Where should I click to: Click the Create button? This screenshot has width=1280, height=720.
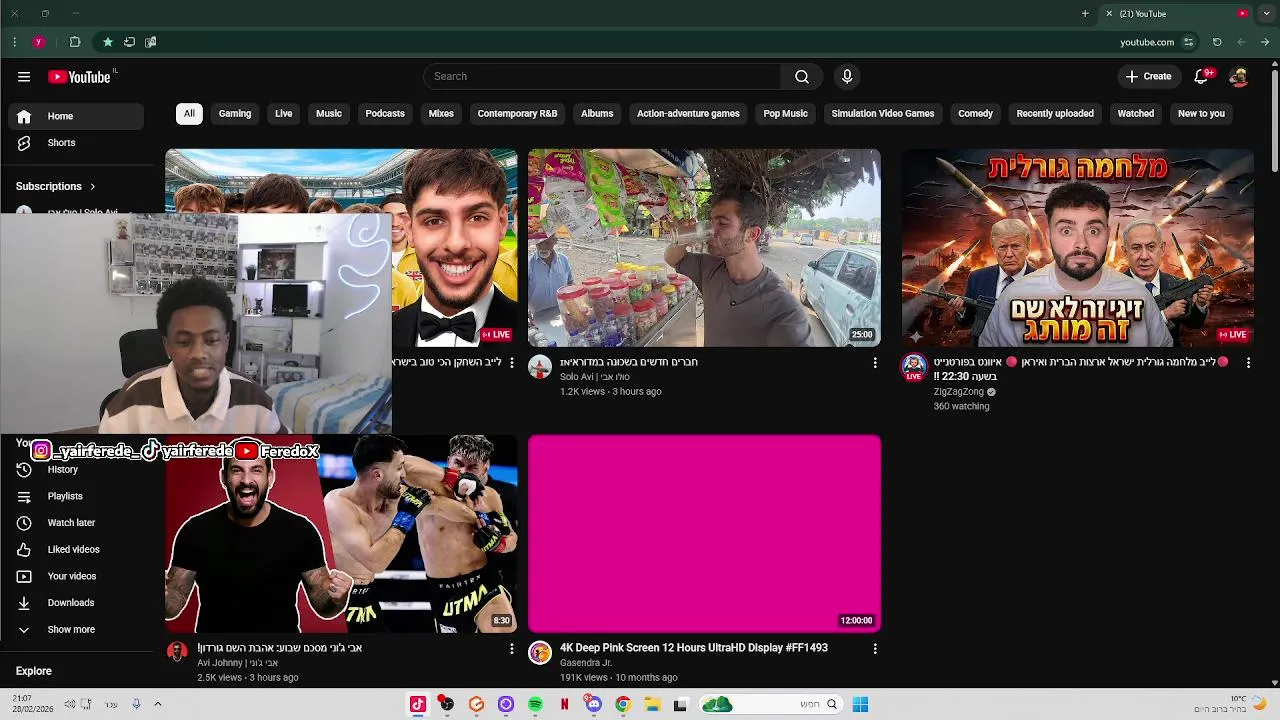coord(1148,77)
